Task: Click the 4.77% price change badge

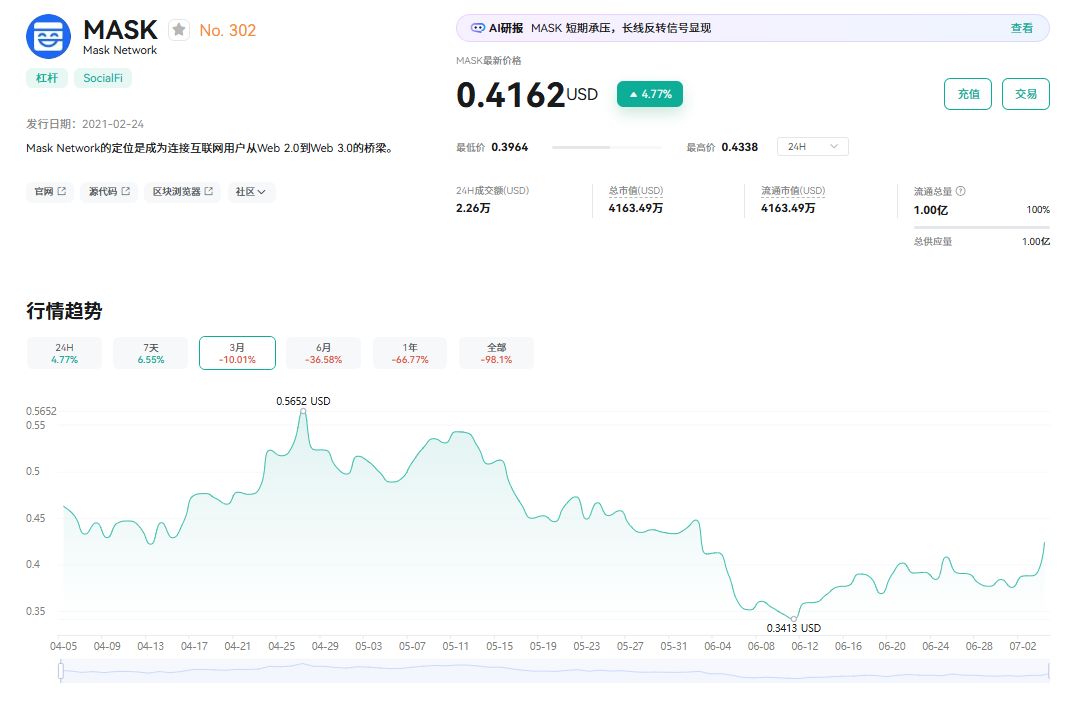Action: [650, 94]
